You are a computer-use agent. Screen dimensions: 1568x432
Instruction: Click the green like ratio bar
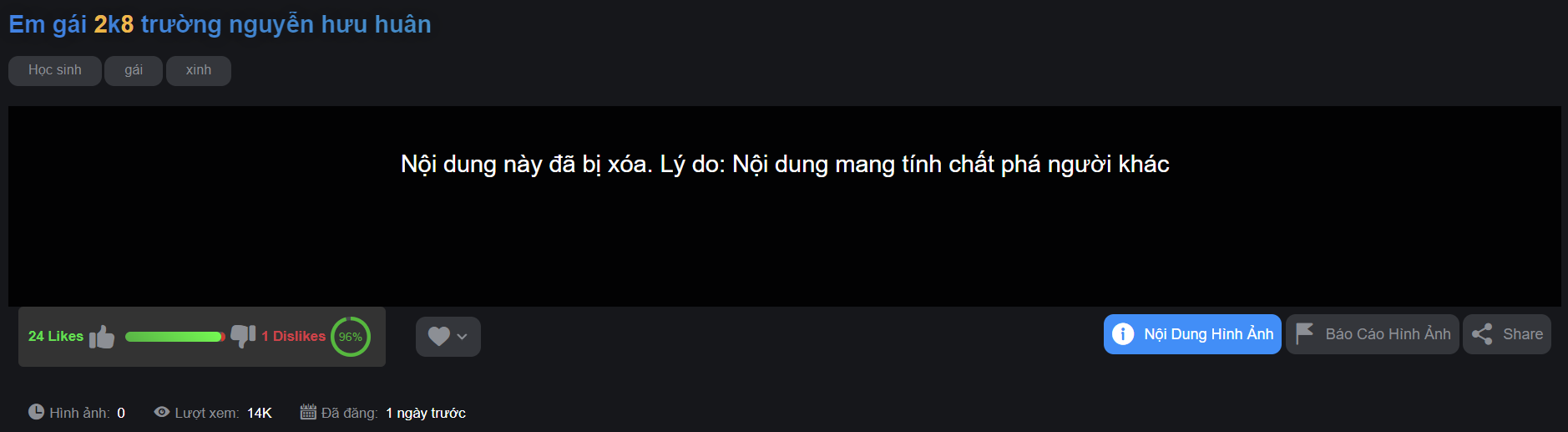point(175,337)
